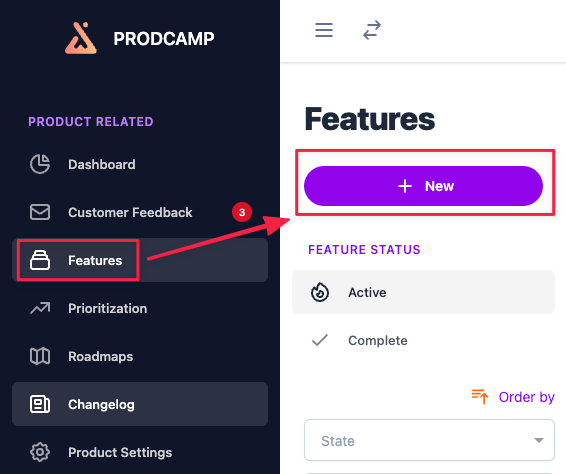The width and height of the screenshot is (566, 474).
Task: Click the Dashboard pie chart icon
Action: (x=40, y=164)
